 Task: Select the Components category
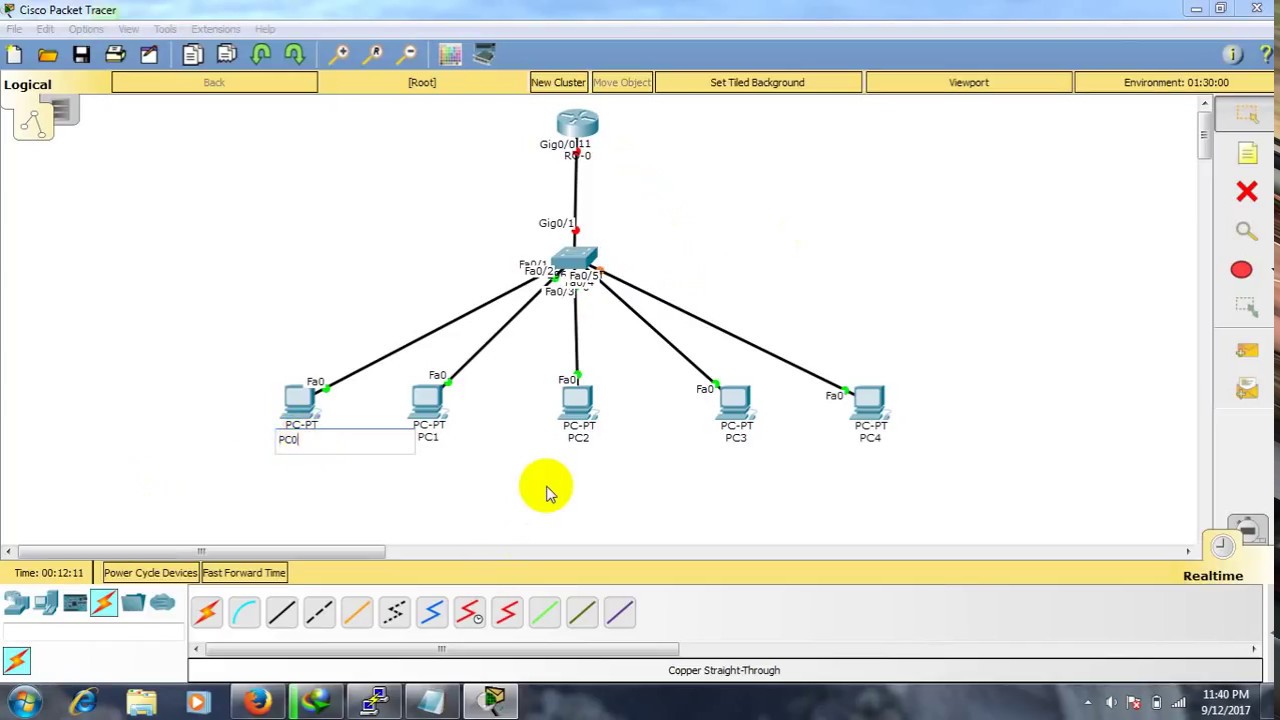point(75,603)
